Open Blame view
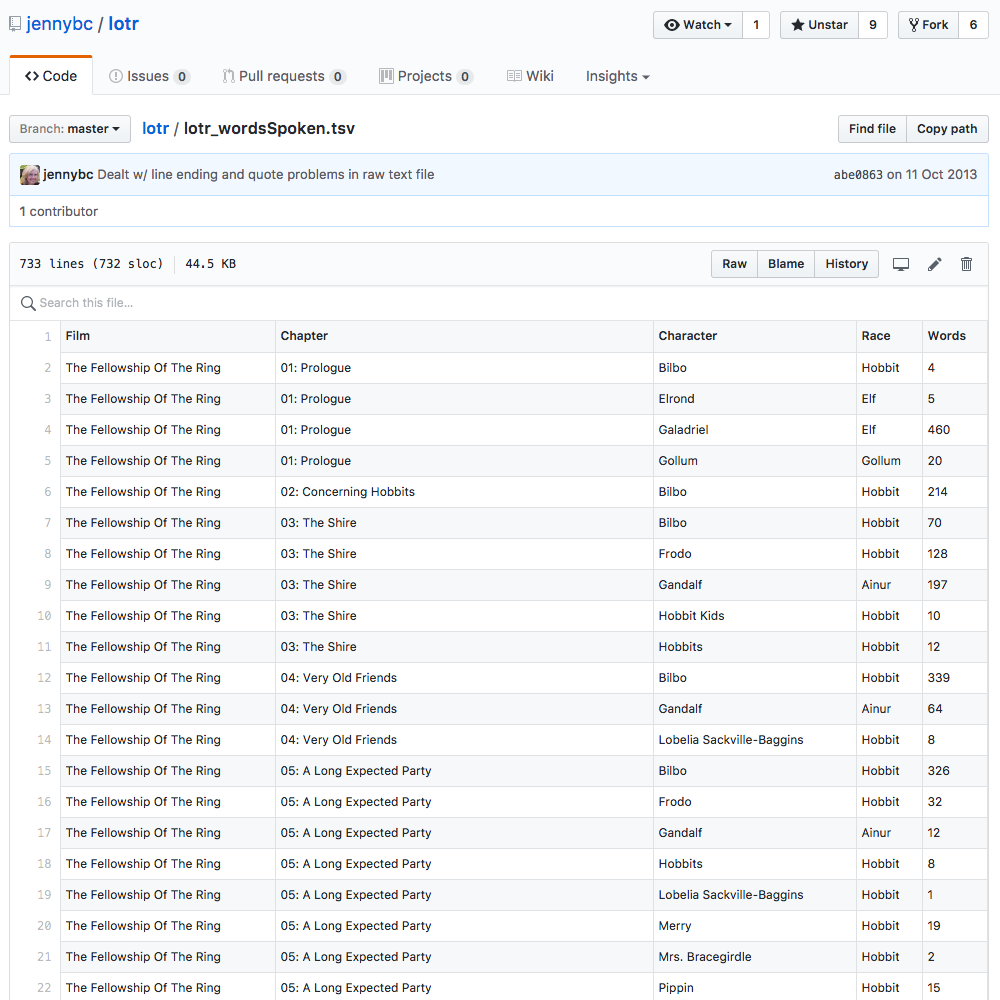Screen dimensions: 1000x1000 click(786, 264)
